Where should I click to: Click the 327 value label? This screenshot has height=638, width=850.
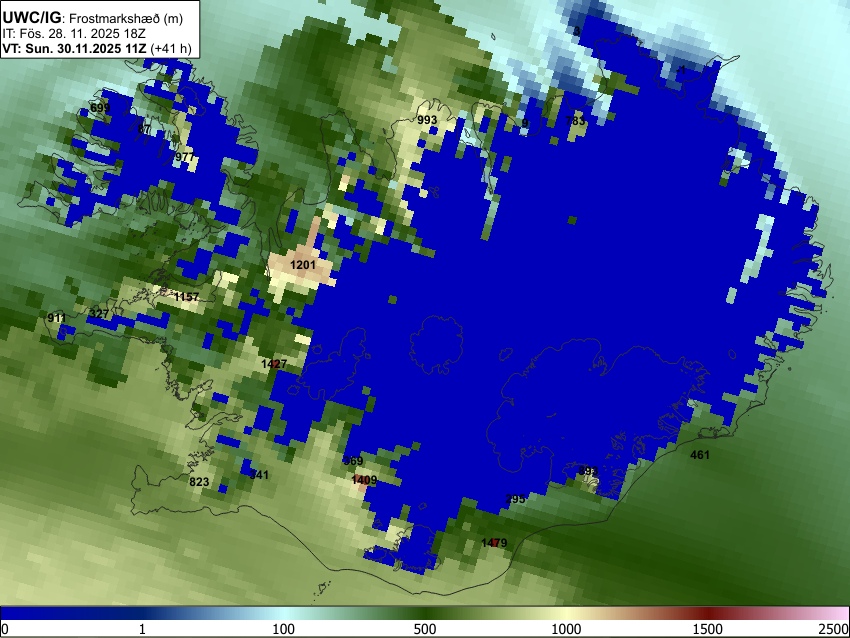pyautogui.click(x=99, y=314)
